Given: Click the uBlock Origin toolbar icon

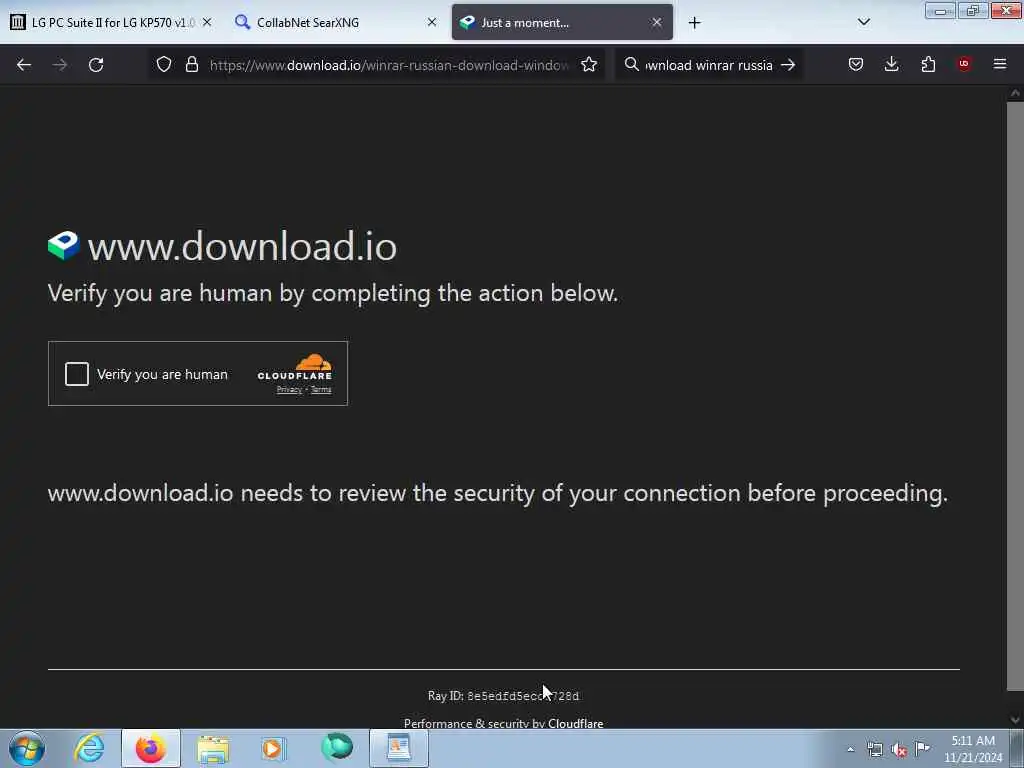Looking at the screenshot, I should click(964, 64).
